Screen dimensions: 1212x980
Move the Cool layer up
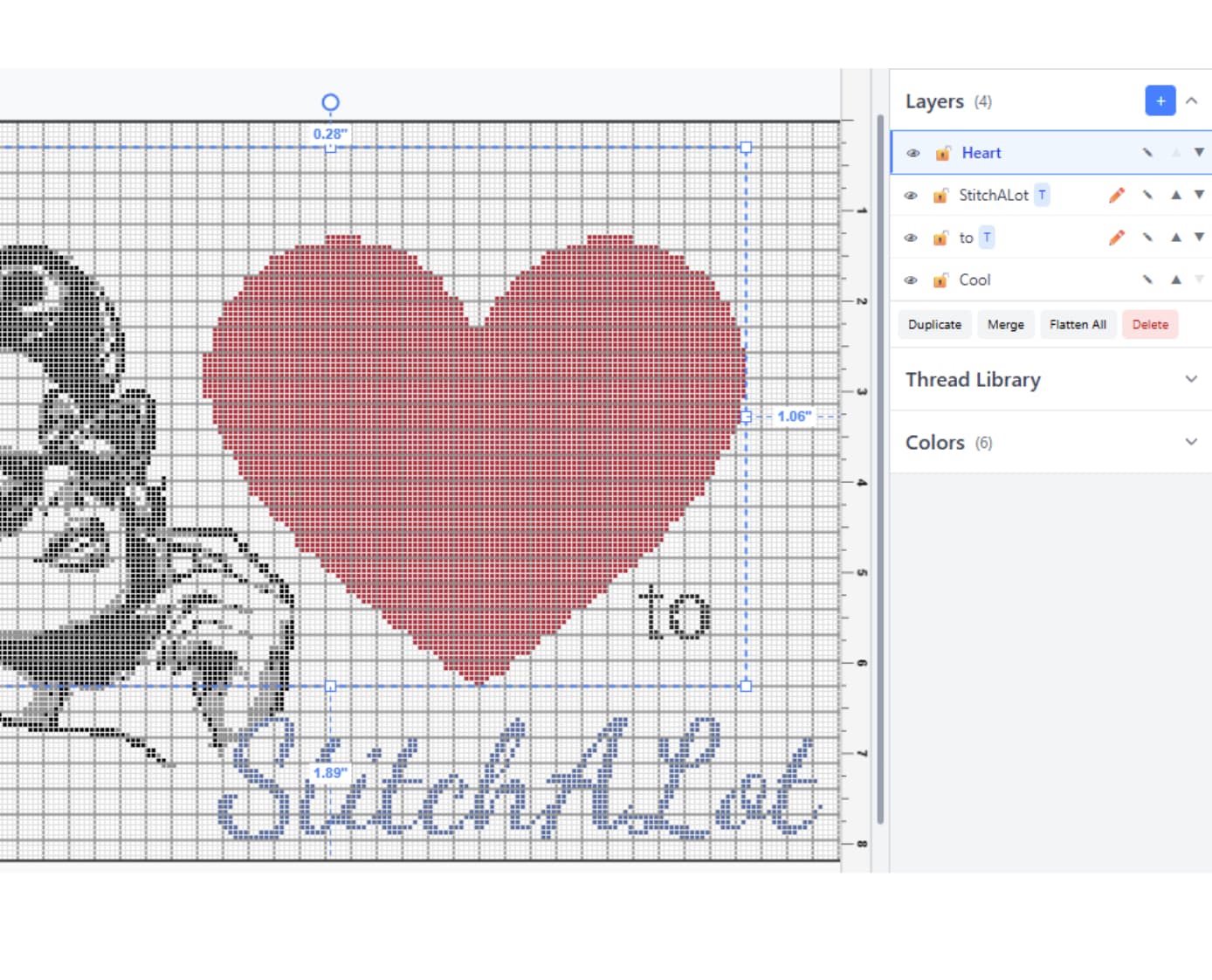[1175, 280]
